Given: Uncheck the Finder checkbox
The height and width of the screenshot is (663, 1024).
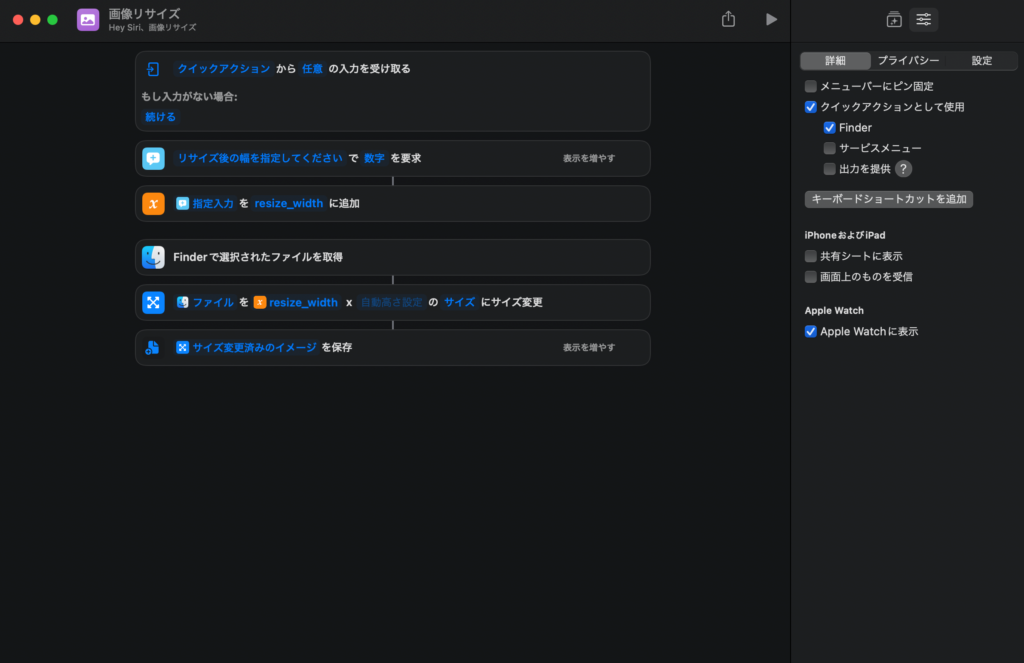Looking at the screenshot, I should click(830, 128).
